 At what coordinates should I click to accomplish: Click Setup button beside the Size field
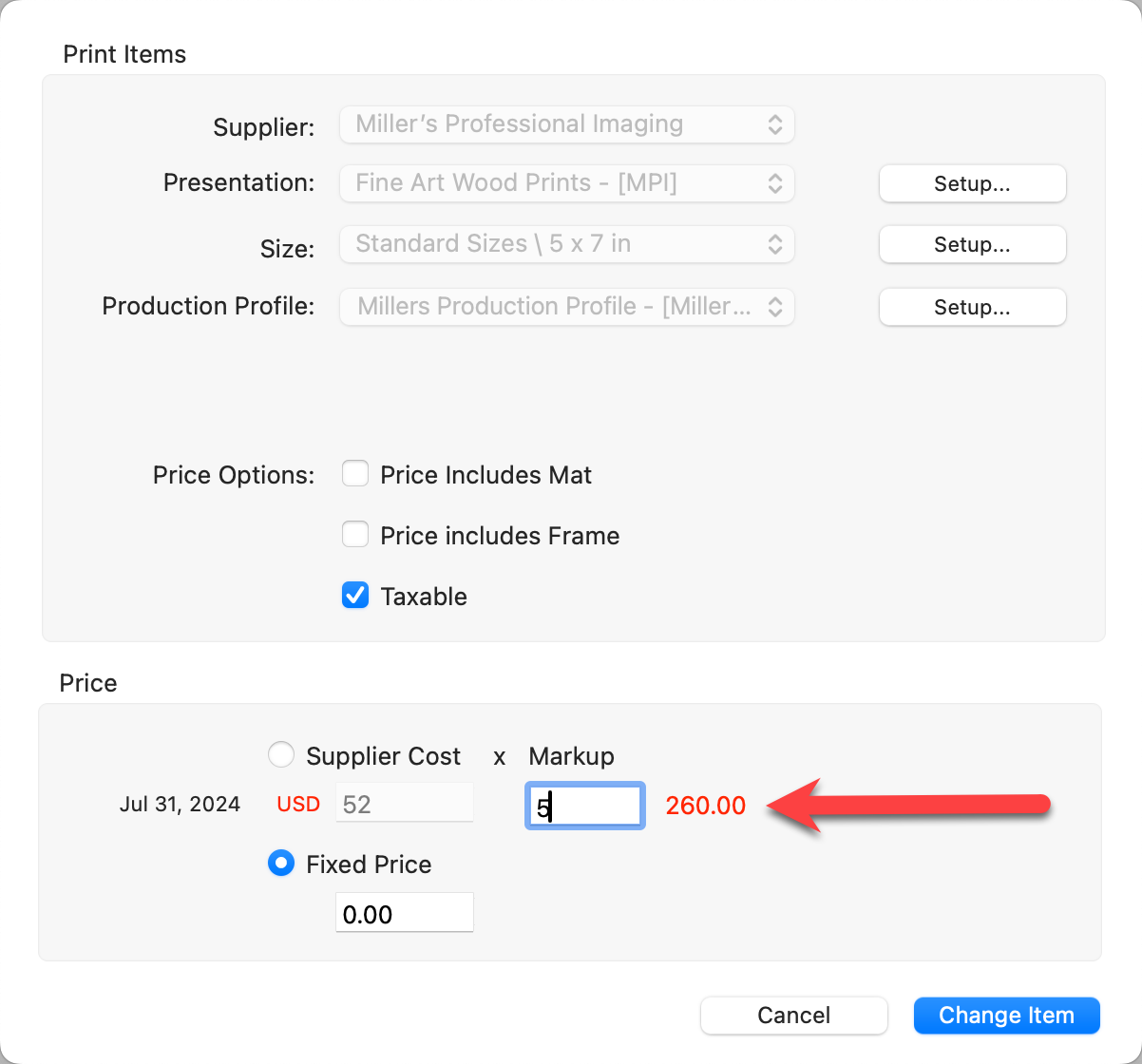972,244
